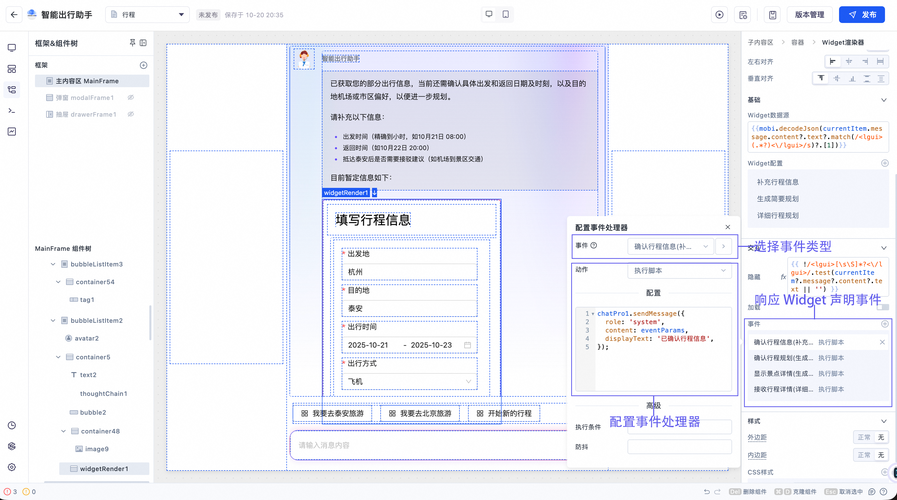Collapse bubbleListItem3 tree node
Image resolution: width=897 pixels, height=500 pixels.
pyautogui.click(x=53, y=264)
